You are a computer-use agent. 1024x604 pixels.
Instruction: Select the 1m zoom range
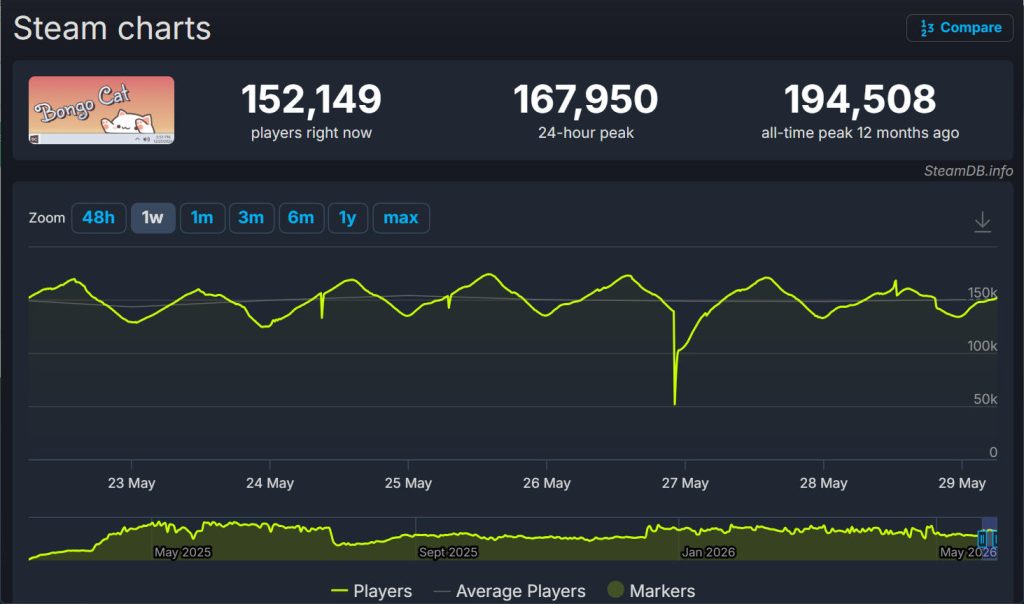[202, 217]
